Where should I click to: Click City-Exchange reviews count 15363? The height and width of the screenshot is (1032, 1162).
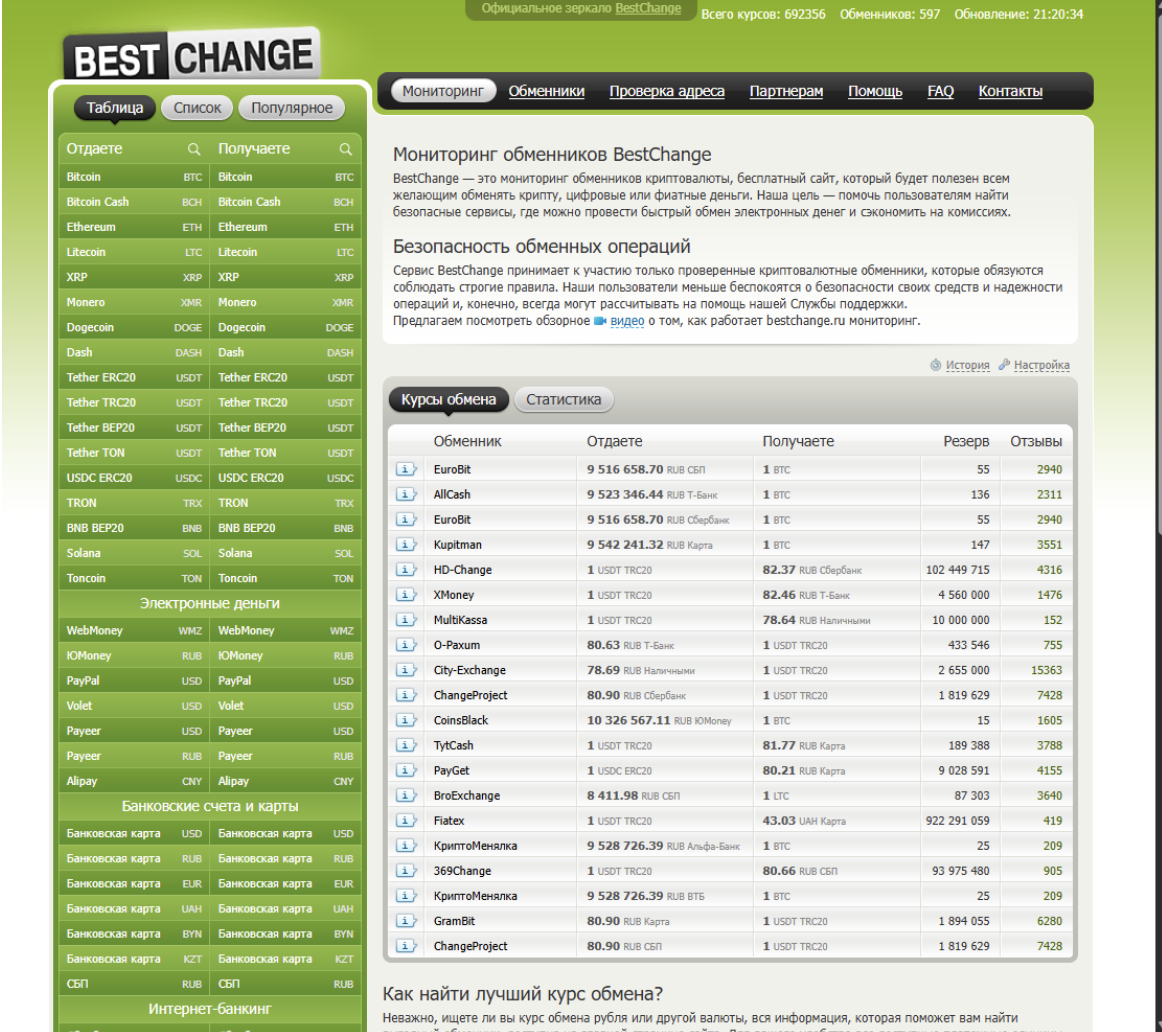tap(1046, 670)
